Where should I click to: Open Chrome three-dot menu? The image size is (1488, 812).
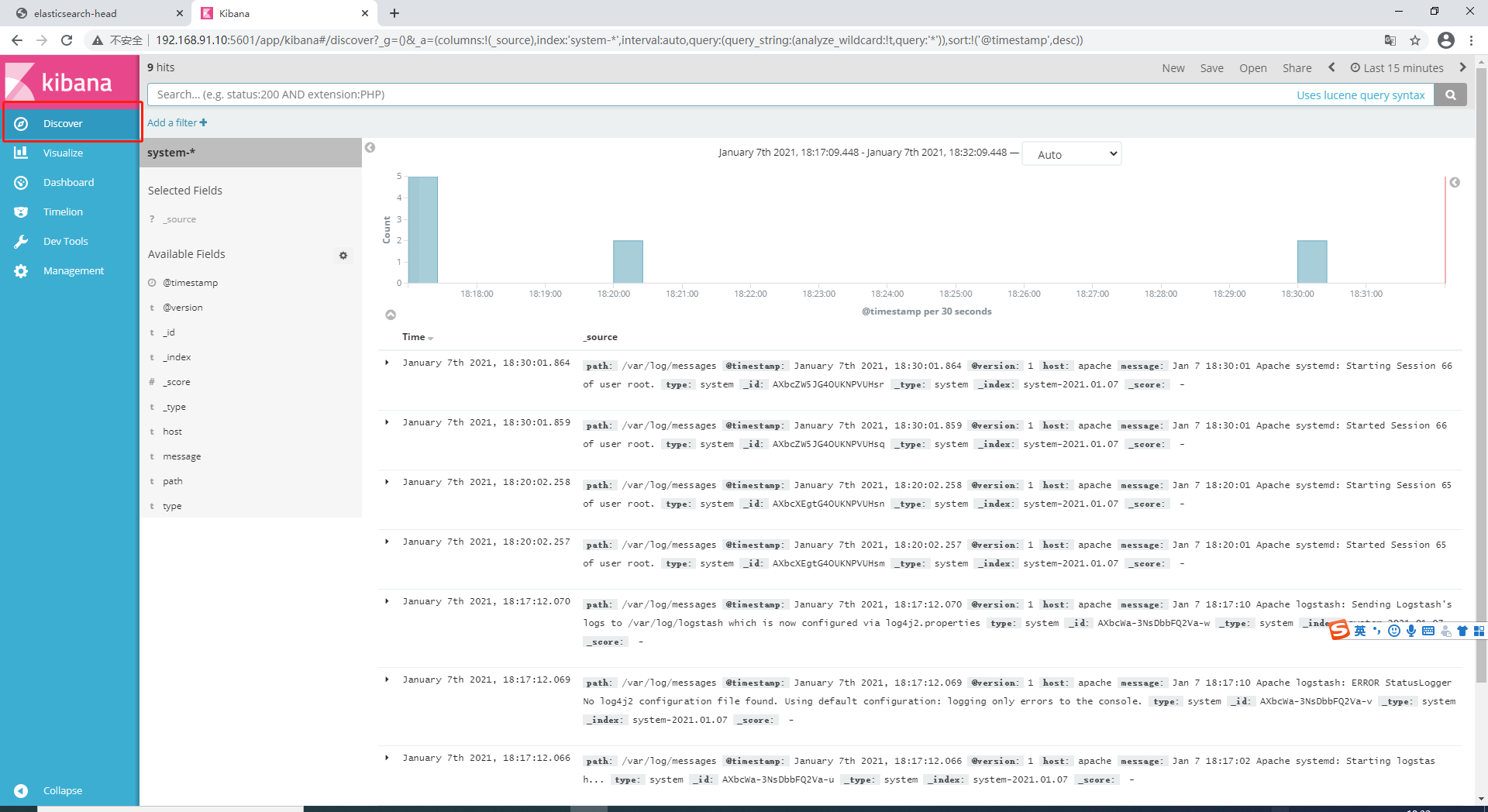(x=1471, y=40)
